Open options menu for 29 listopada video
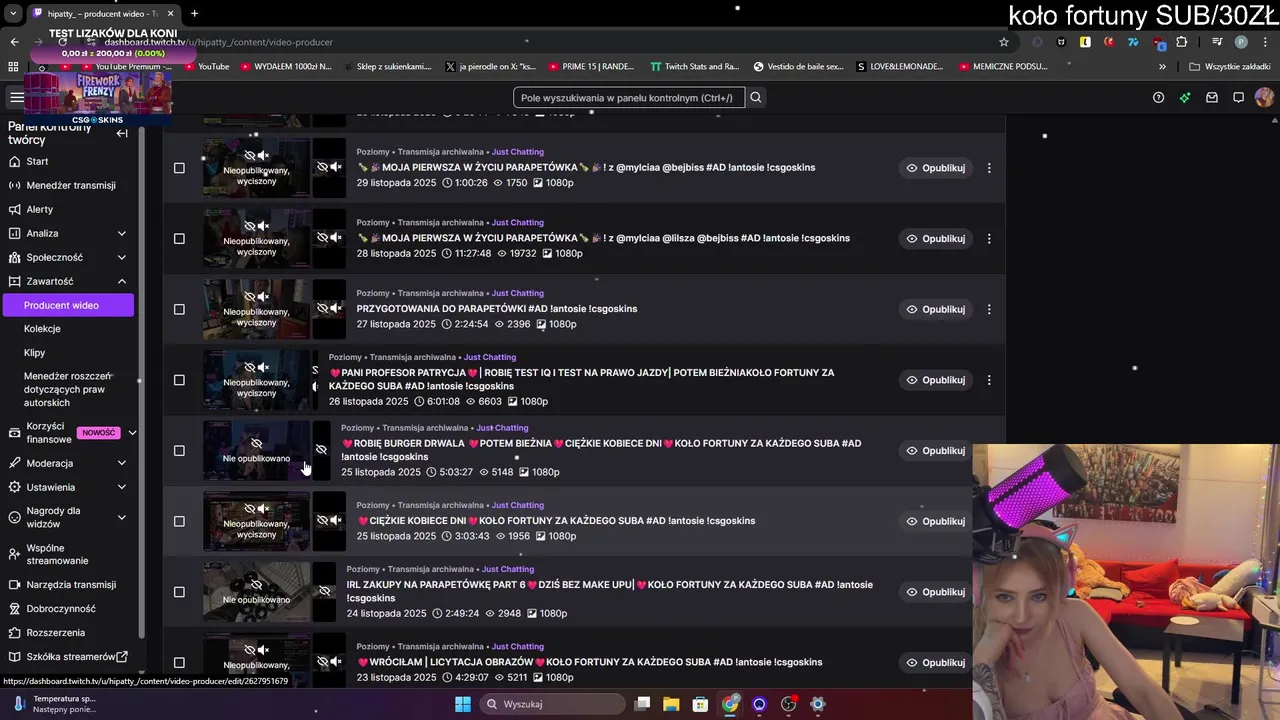Screen dimensions: 1280x720 pyautogui.click(x=989, y=168)
